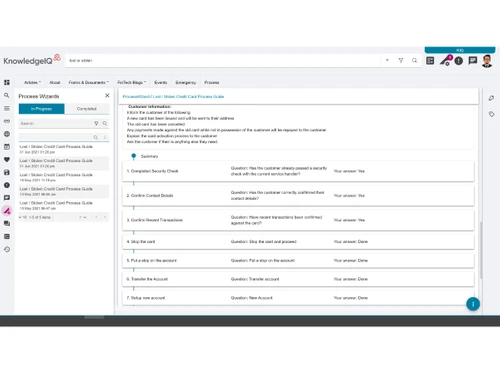Viewport: 500px width, 375px height.
Task: Go to the previous page of process list
Action: click(x=96, y=217)
